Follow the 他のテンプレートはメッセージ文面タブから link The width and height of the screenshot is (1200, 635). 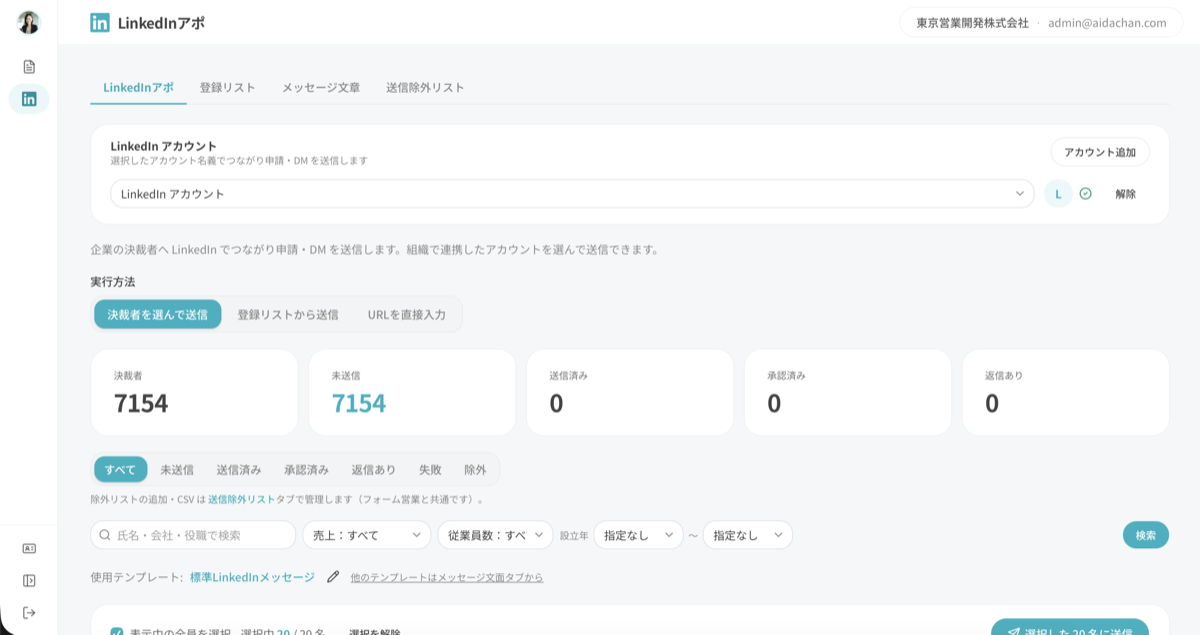(x=447, y=577)
